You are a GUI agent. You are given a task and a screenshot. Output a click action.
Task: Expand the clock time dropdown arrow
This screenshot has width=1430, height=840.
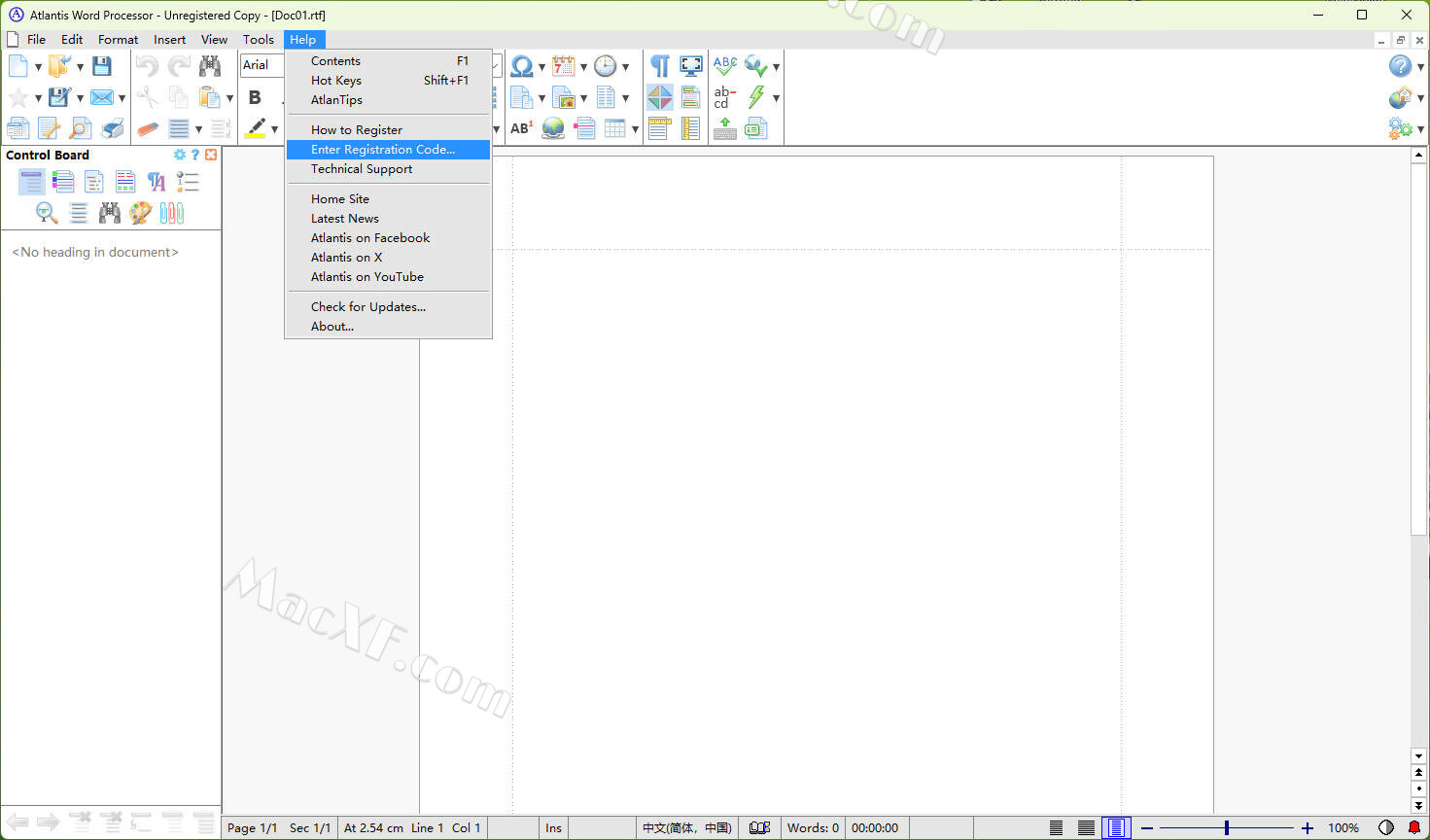point(625,67)
